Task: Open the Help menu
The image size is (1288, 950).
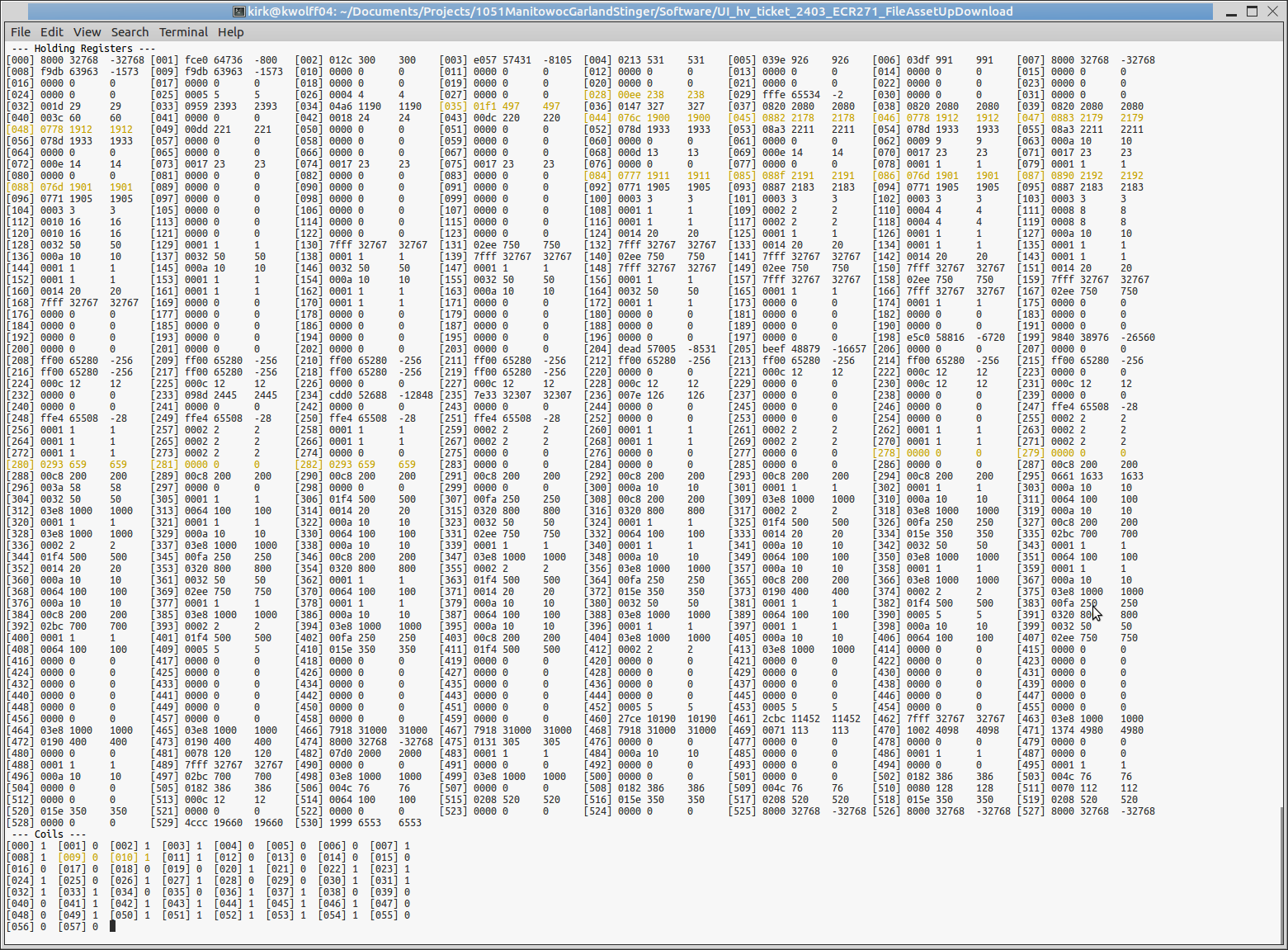Action: [231, 32]
